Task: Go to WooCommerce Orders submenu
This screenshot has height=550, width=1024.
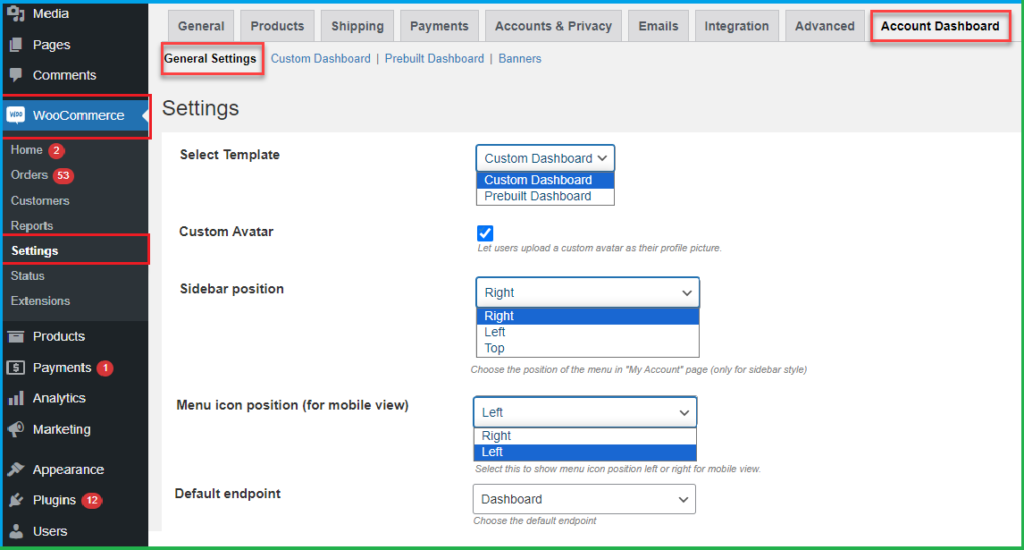Action: 29,175
